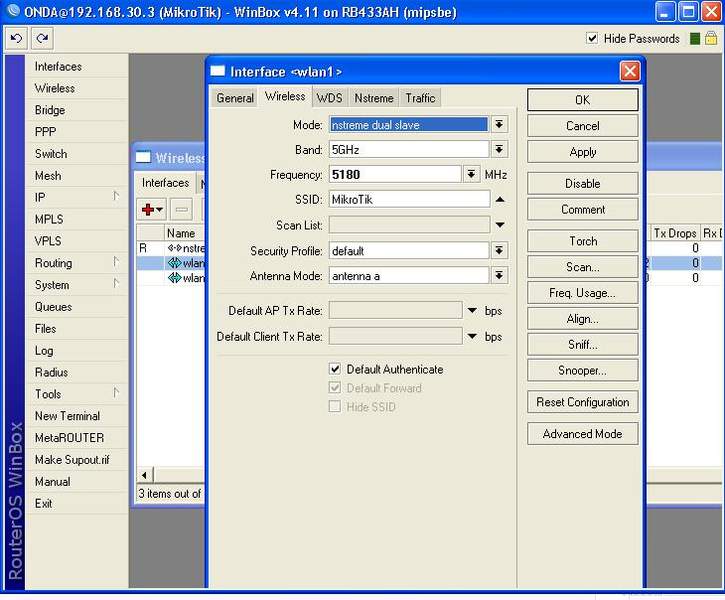Click the Tx Drops column header
725x600 pixels.
click(x=675, y=233)
